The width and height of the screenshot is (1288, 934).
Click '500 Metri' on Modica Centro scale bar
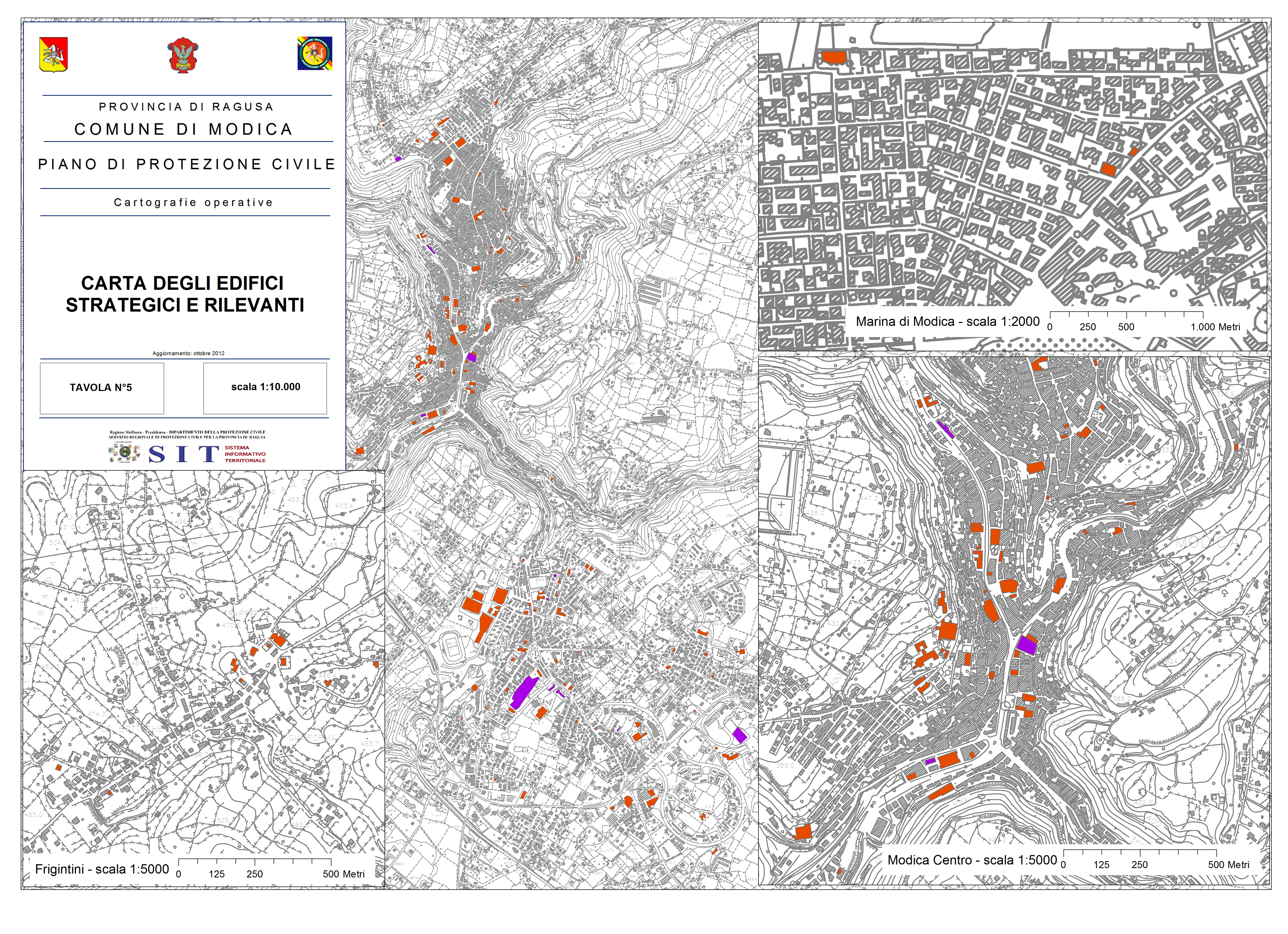click(1229, 865)
